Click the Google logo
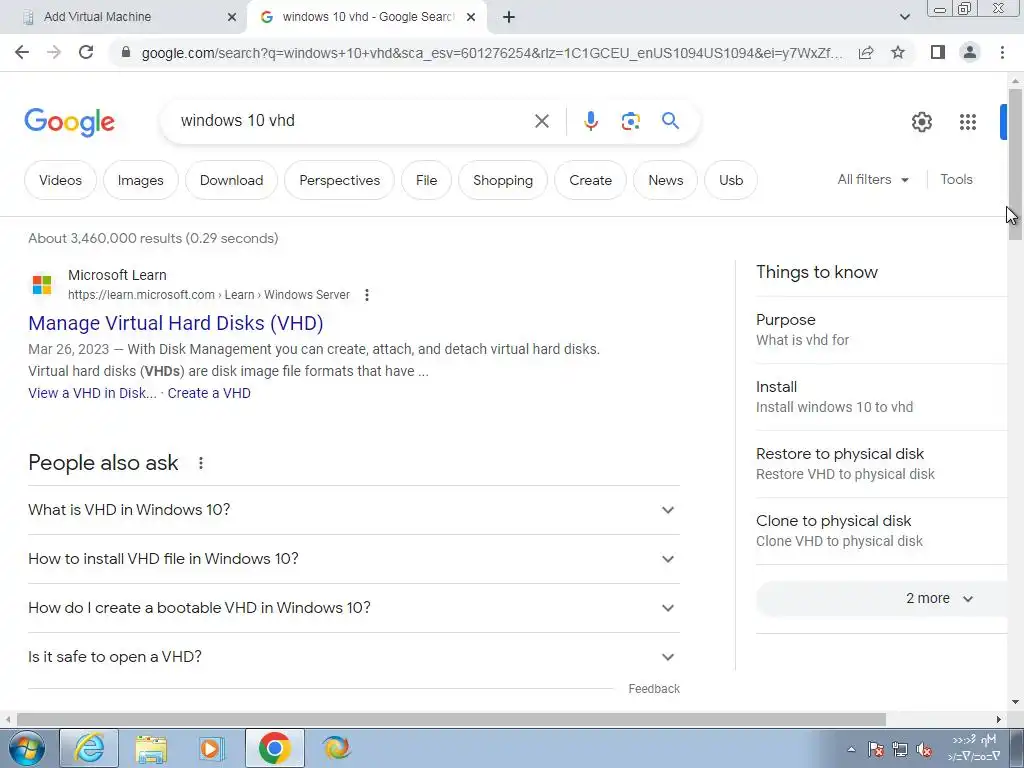 (x=69, y=122)
